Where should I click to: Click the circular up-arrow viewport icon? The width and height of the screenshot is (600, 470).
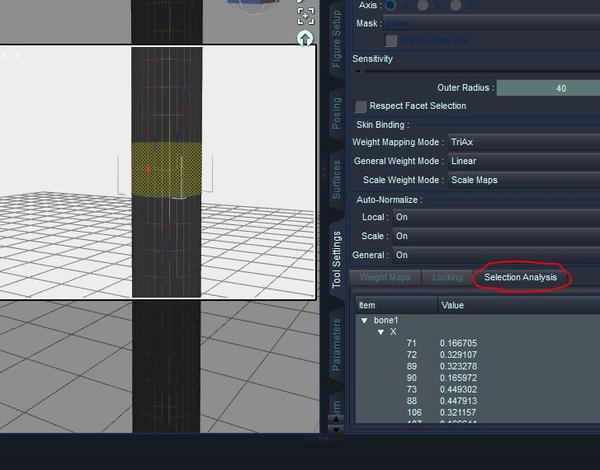click(x=305, y=38)
